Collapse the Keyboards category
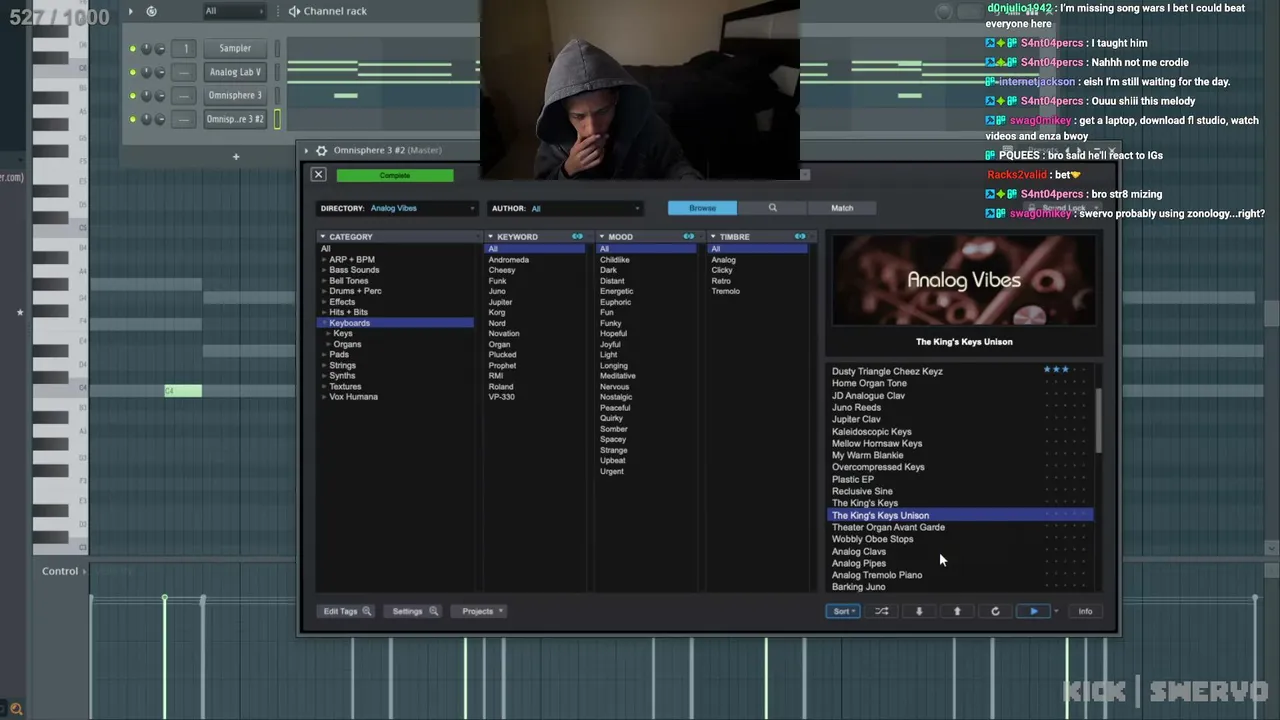Viewport: 1280px width, 720px height. [324, 323]
